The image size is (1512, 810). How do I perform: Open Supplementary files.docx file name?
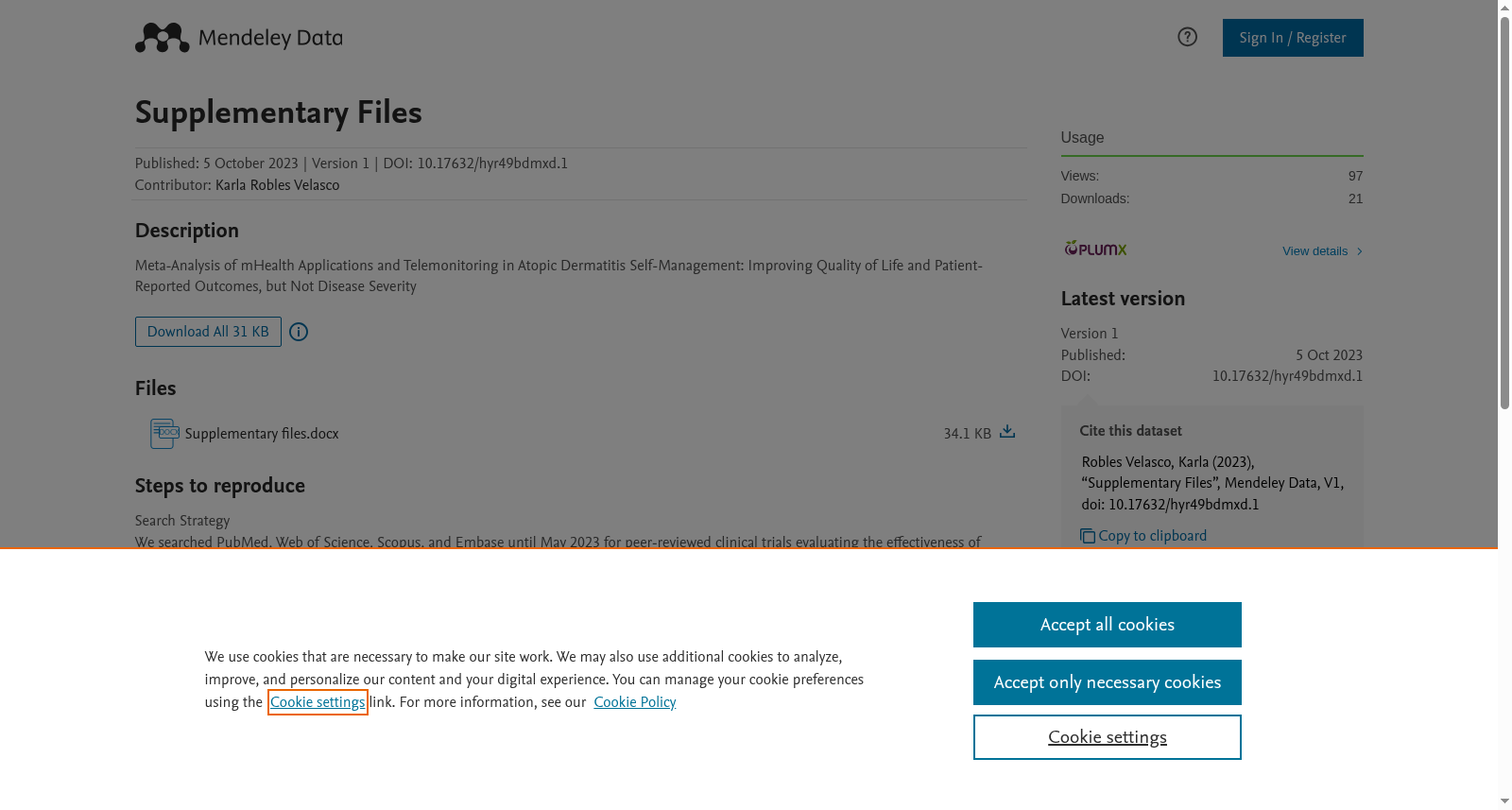pyautogui.click(x=262, y=434)
